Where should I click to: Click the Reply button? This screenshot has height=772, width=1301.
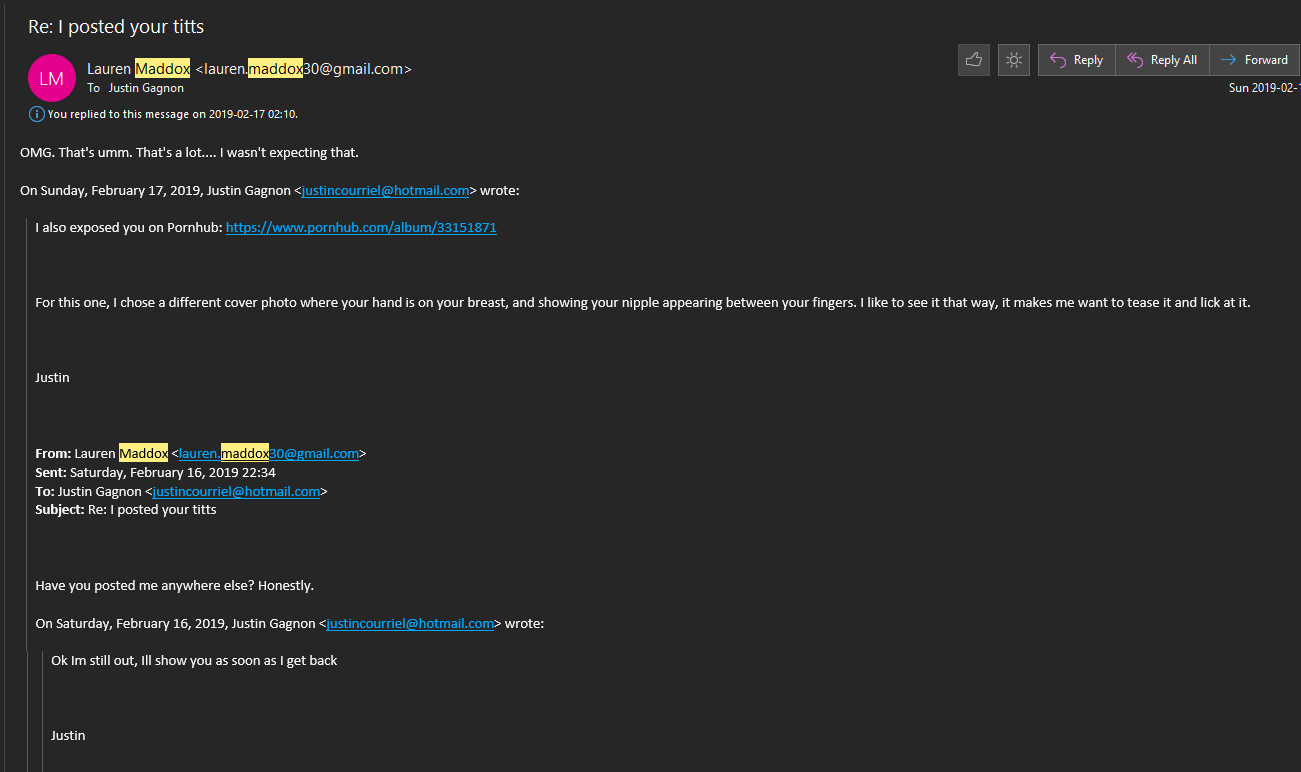[x=1076, y=60]
